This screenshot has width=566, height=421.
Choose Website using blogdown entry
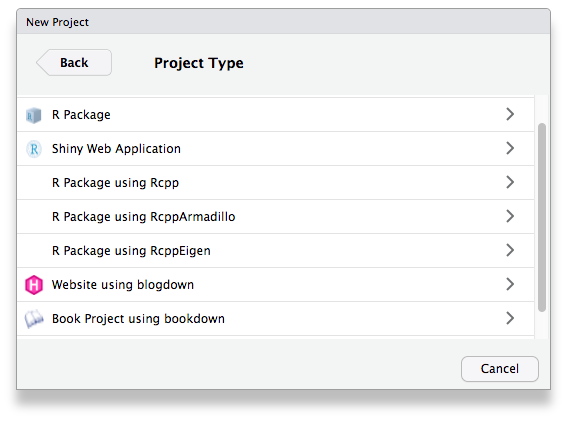[x=275, y=285]
